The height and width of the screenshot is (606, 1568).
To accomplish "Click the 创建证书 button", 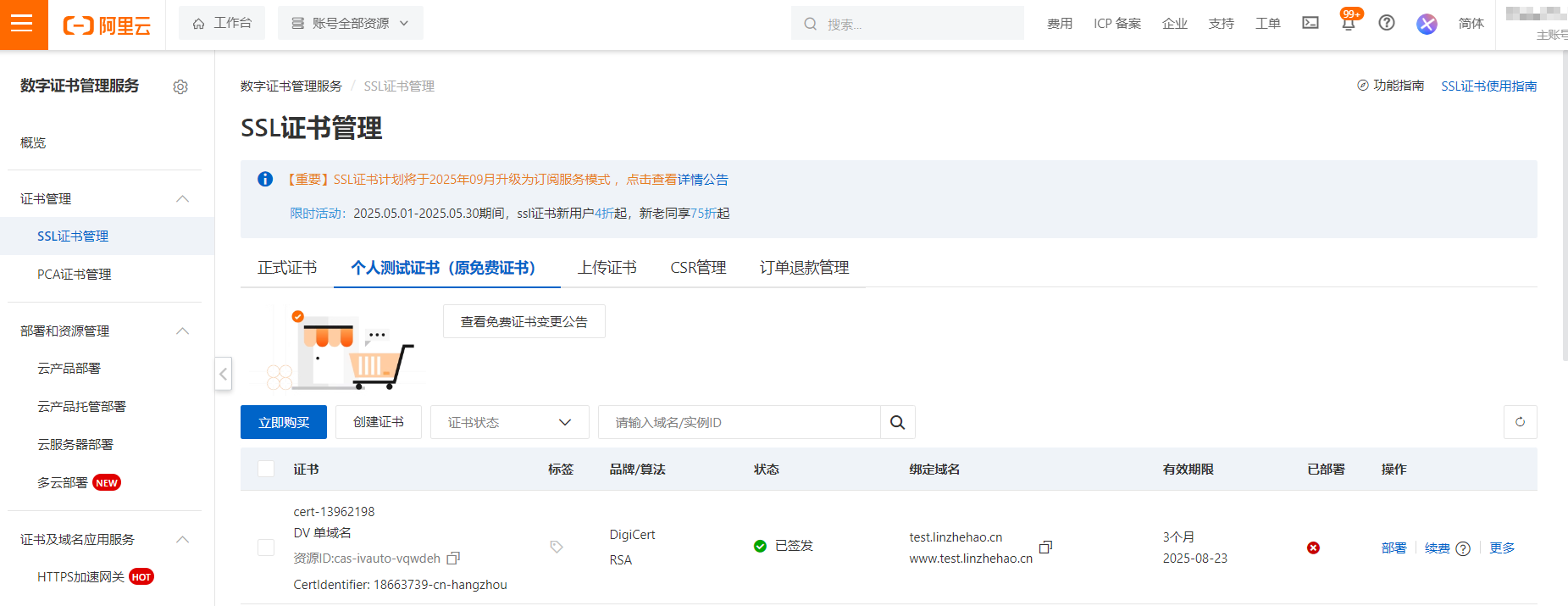I will tap(379, 422).
